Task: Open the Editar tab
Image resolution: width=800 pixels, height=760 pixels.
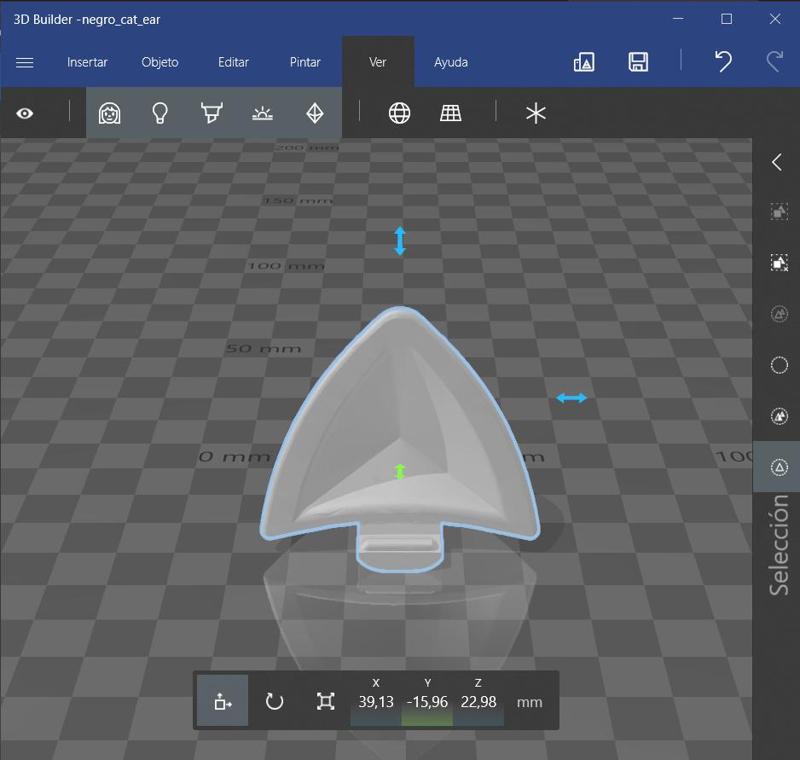Action: click(x=233, y=62)
